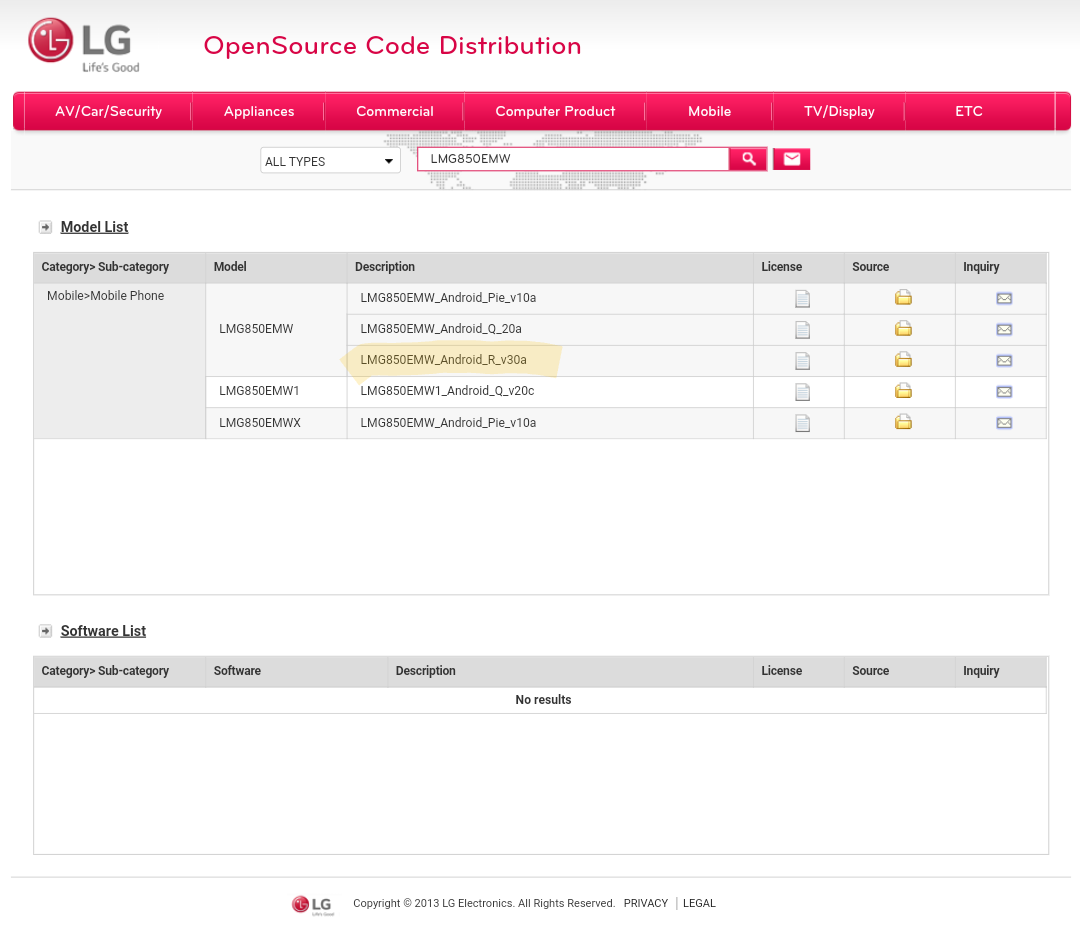Click the Software List heading link
Image resolution: width=1080 pixels, height=934 pixels.
click(x=103, y=631)
